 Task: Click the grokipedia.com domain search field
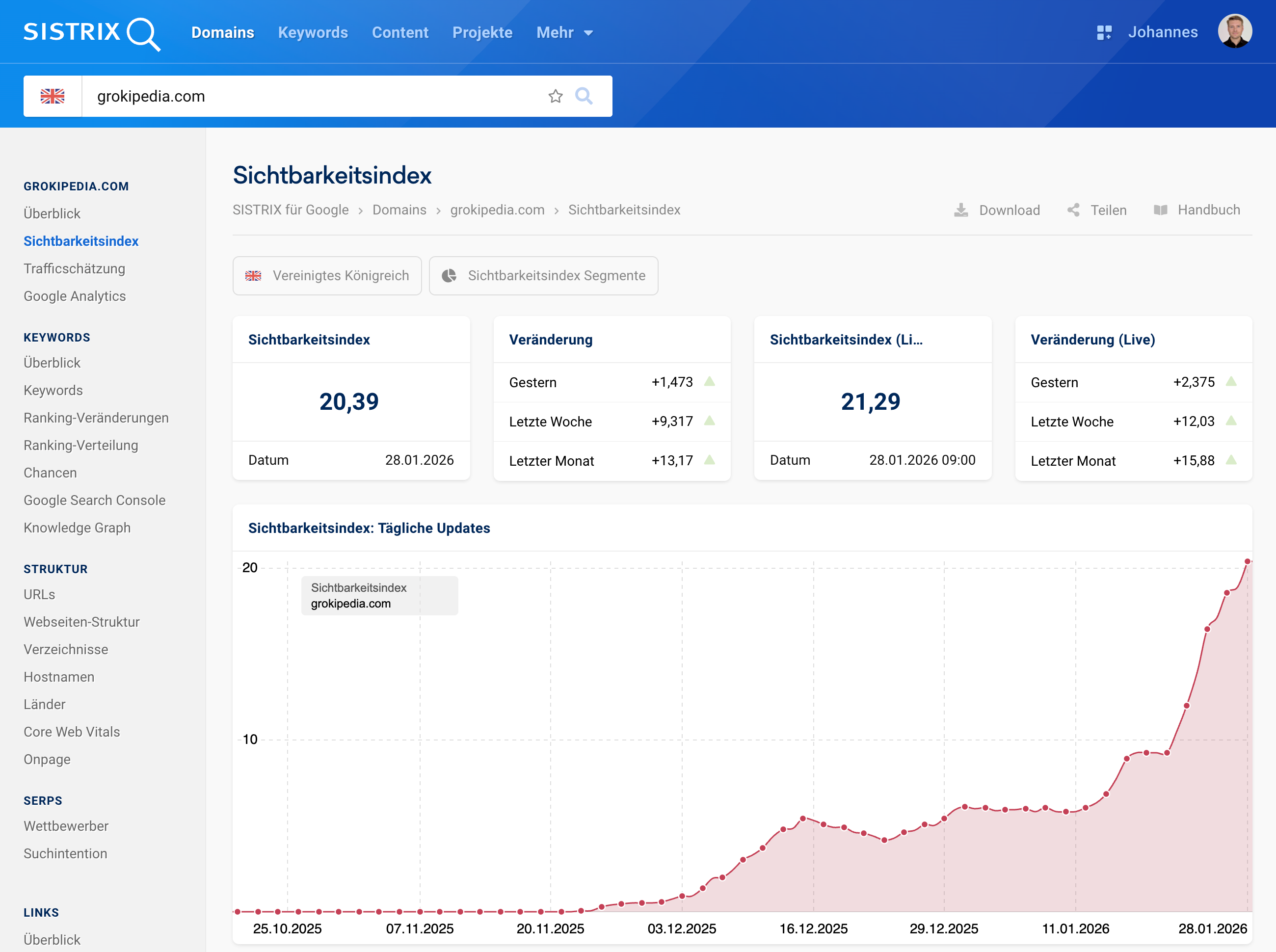311,96
